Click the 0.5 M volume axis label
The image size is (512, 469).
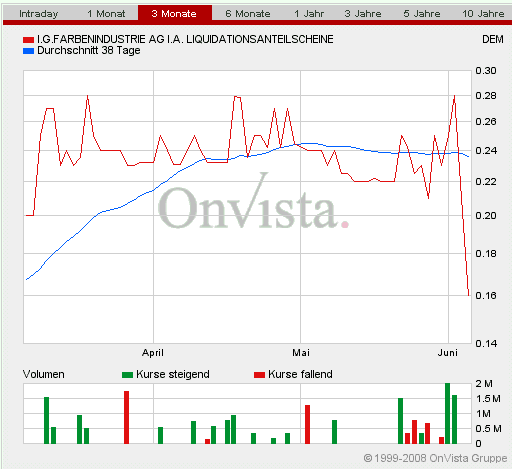click(x=488, y=429)
